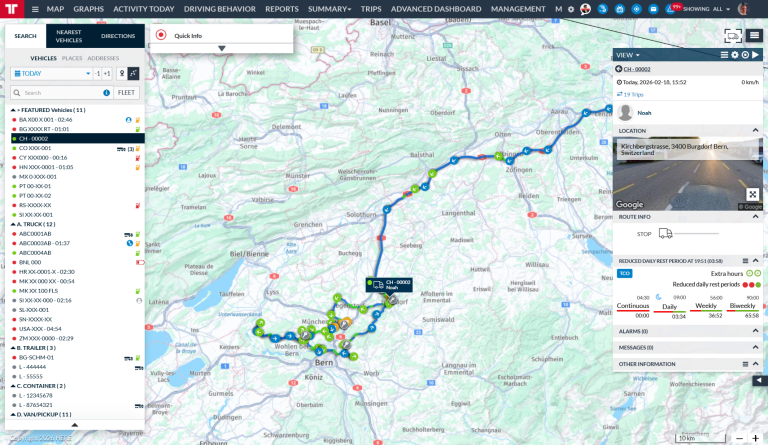The image size is (768, 445).
Task: Toggle the Quick Info radio button
Action: [161, 35]
